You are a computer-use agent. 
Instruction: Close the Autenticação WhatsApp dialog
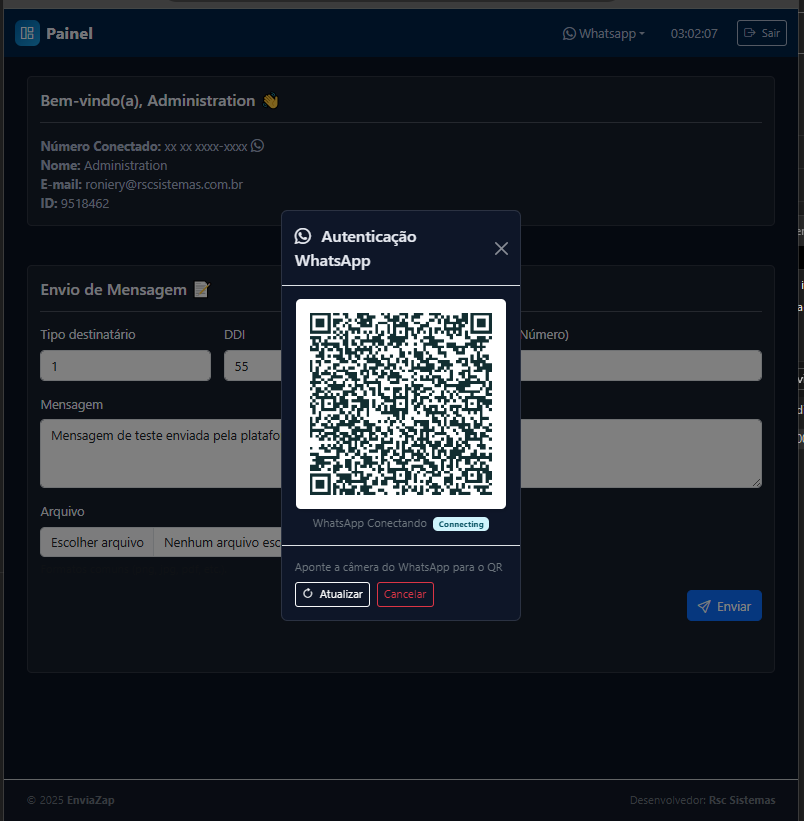pyautogui.click(x=501, y=248)
